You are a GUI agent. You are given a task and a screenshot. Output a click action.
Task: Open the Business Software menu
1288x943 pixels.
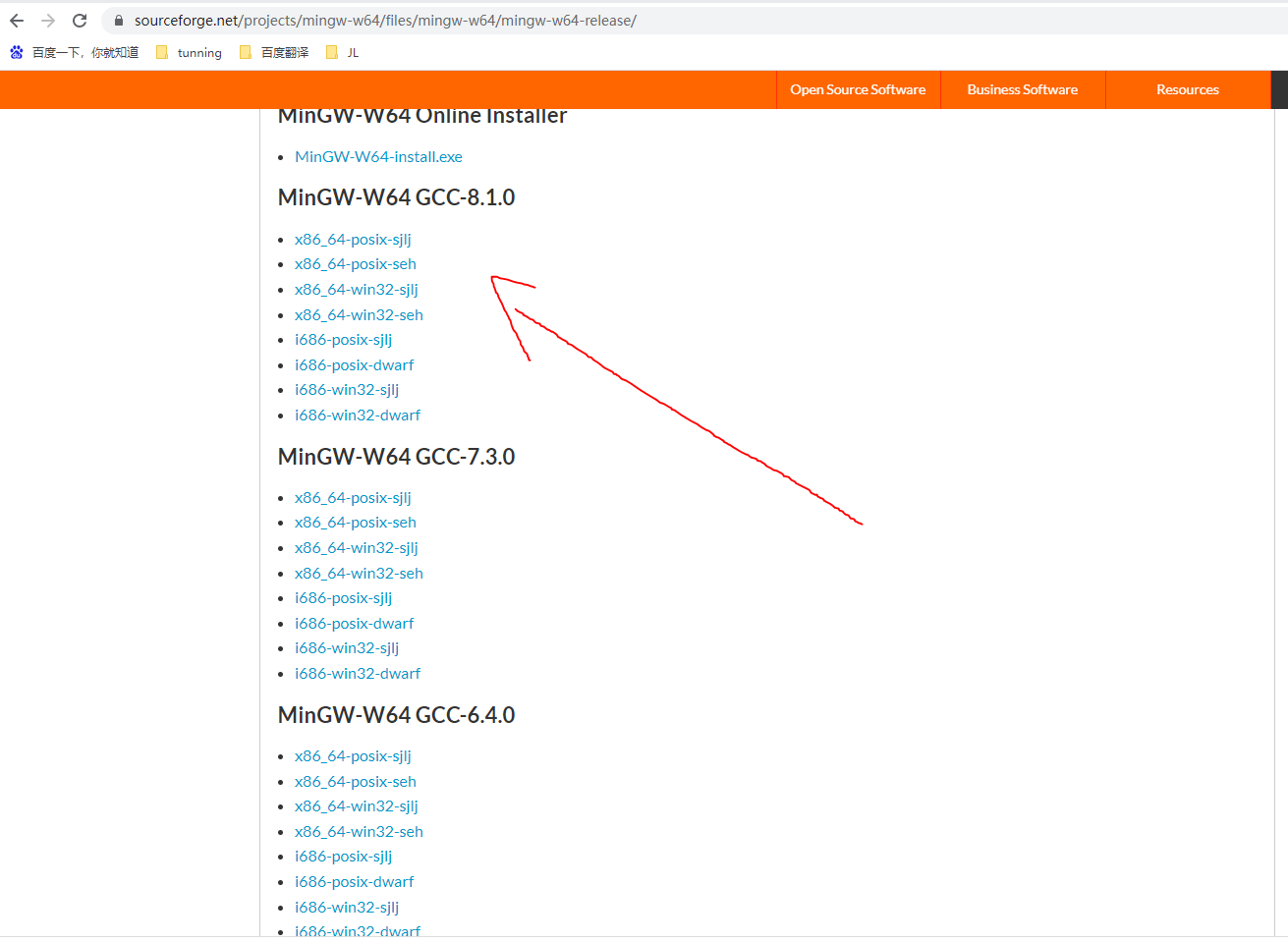pos(1023,89)
